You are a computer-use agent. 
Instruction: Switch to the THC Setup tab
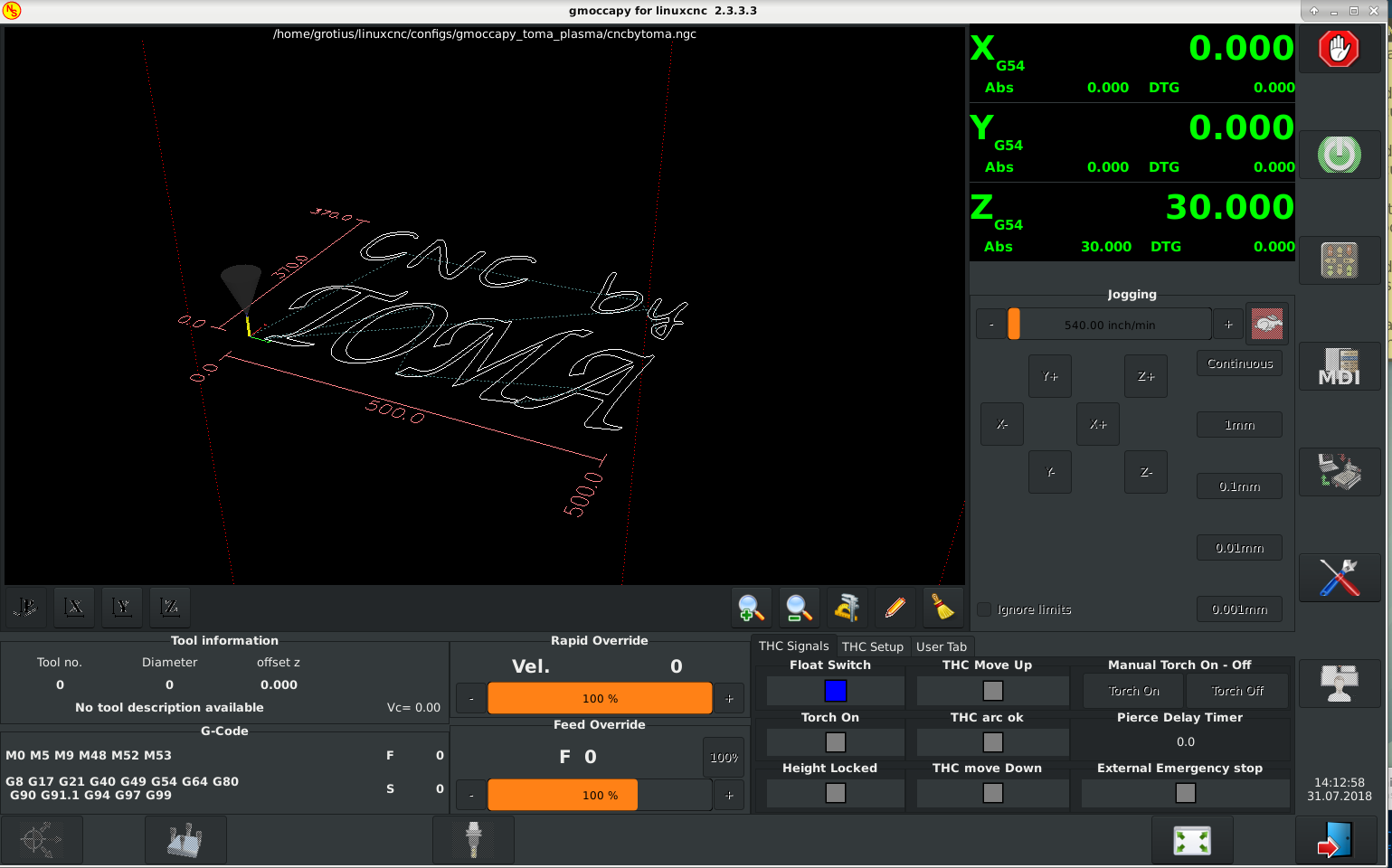(x=873, y=646)
